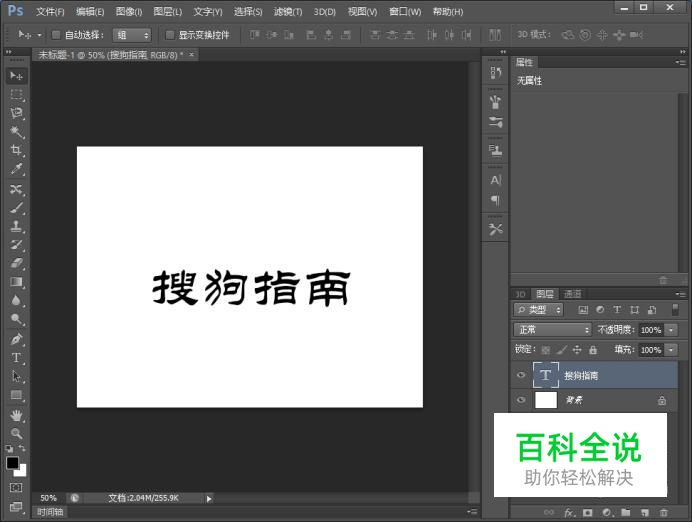
Task: Click the 50% zoom level field
Action: tap(48, 498)
